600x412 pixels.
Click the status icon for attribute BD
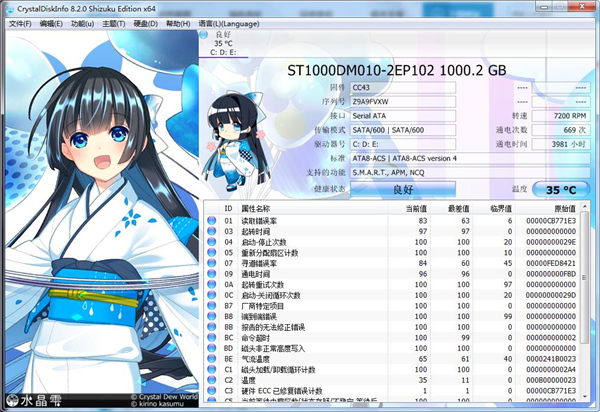point(212,348)
